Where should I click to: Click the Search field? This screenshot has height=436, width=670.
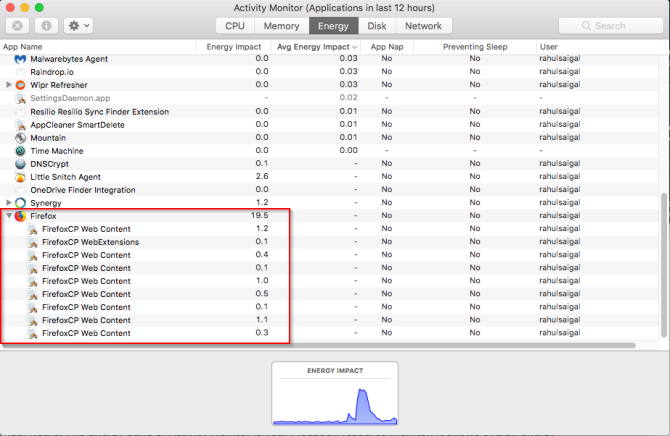[611, 26]
